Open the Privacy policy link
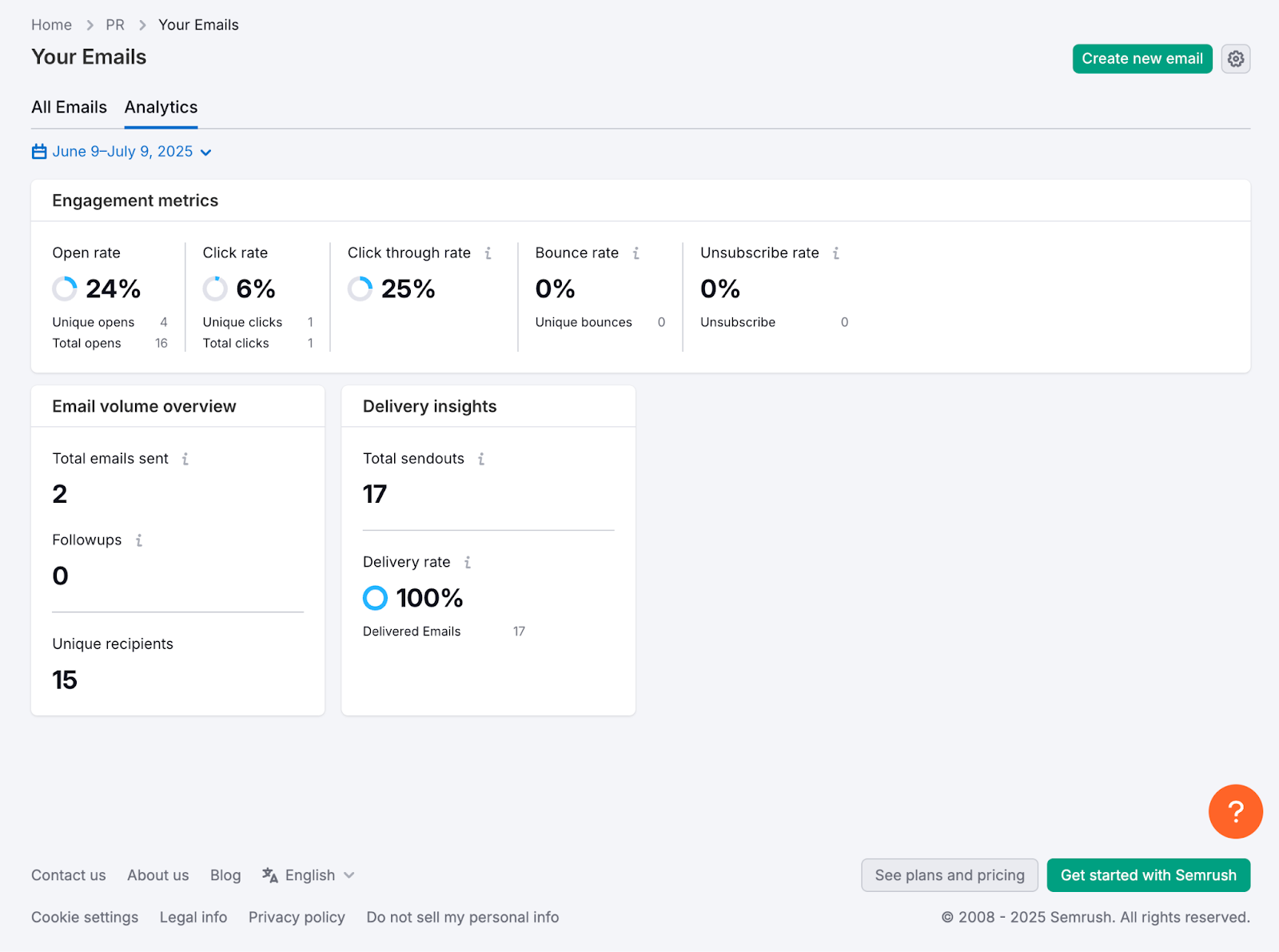Screen dimensions: 1279x952 (297, 917)
